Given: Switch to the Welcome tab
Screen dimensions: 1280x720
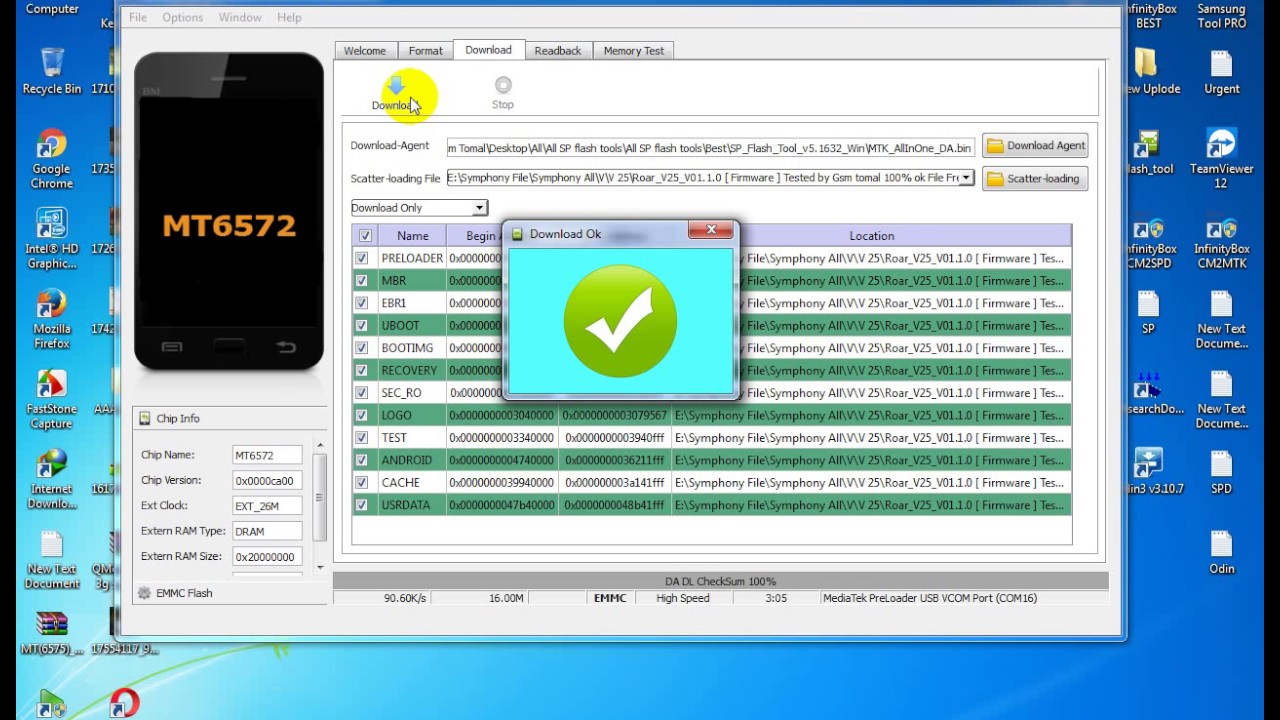Looking at the screenshot, I should 365,51.
